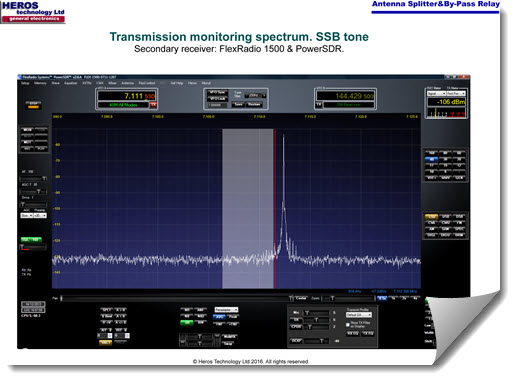Toggle the green SQL squelch button
This screenshot has height=380, width=515.
click(31, 239)
